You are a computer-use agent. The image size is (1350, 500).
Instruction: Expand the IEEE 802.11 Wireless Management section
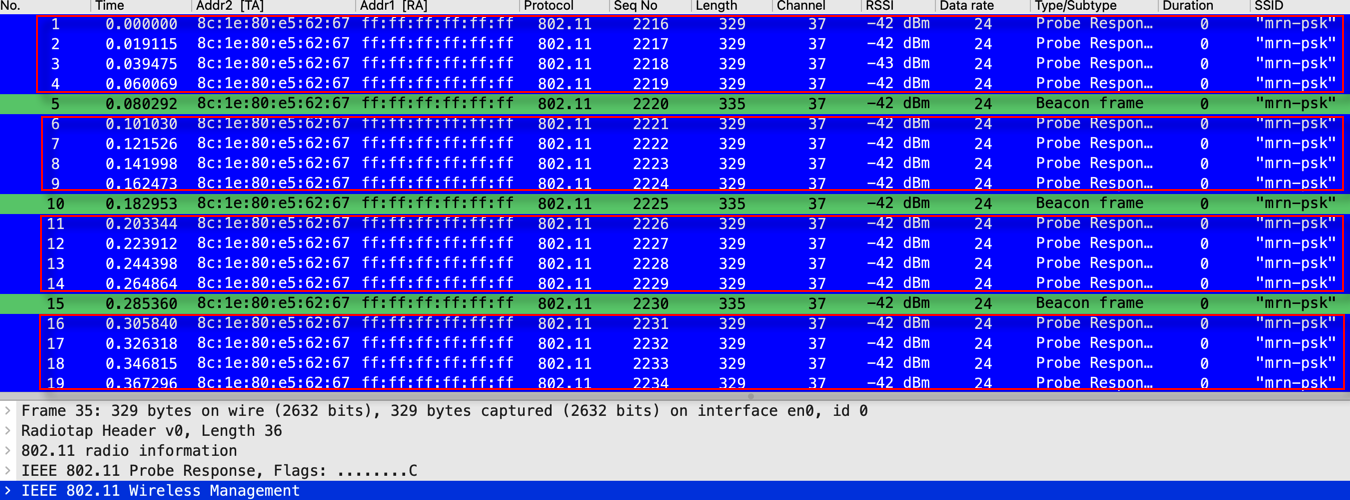8,491
